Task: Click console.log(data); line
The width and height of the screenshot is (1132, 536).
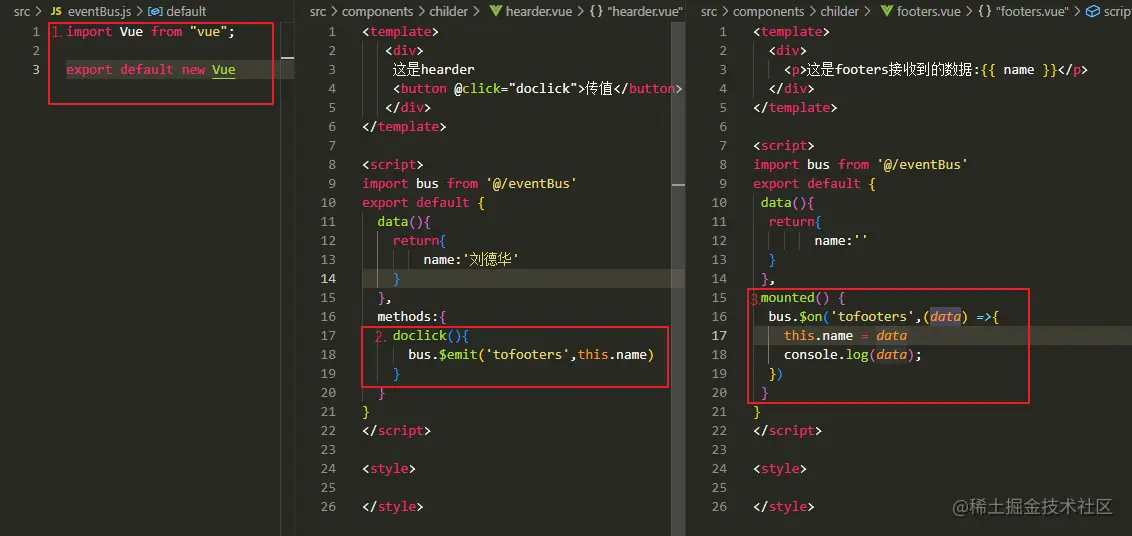Action: coord(853,354)
